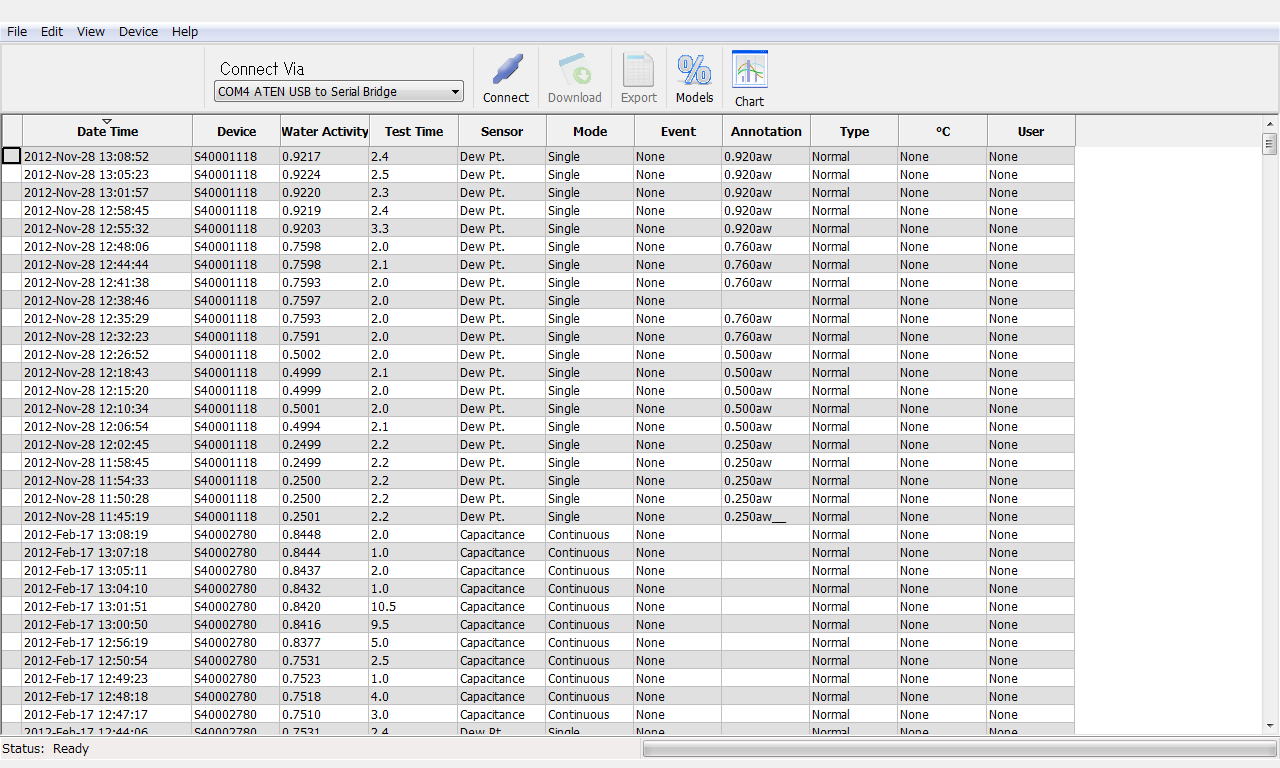This screenshot has height=768, width=1280.
Task: Select the water activity value 0.9219
Action: pos(325,211)
